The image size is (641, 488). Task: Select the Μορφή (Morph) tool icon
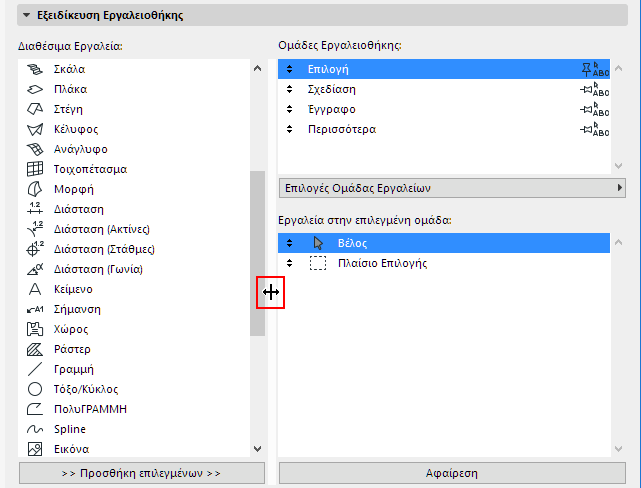[x=35, y=189]
